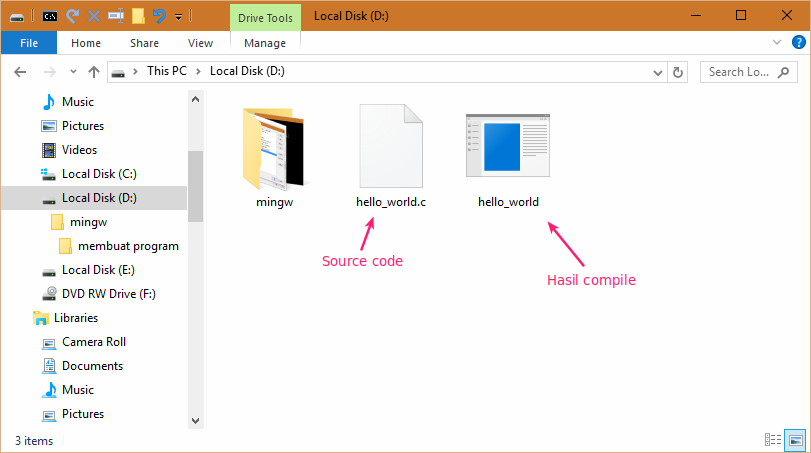Select Music under Libraries in navigation pane
The width and height of the screenshot is (811, 453).
78,390
